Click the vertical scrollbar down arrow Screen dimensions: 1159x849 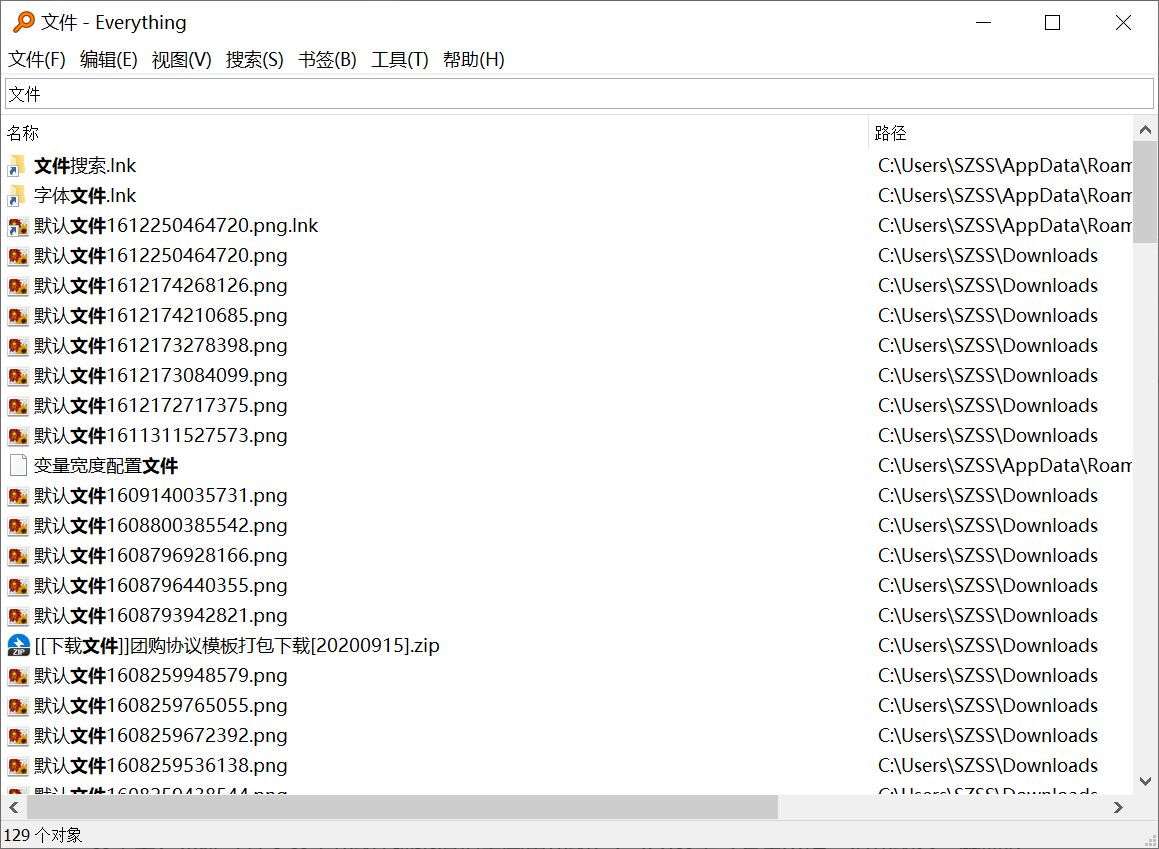pos(1145,782)
